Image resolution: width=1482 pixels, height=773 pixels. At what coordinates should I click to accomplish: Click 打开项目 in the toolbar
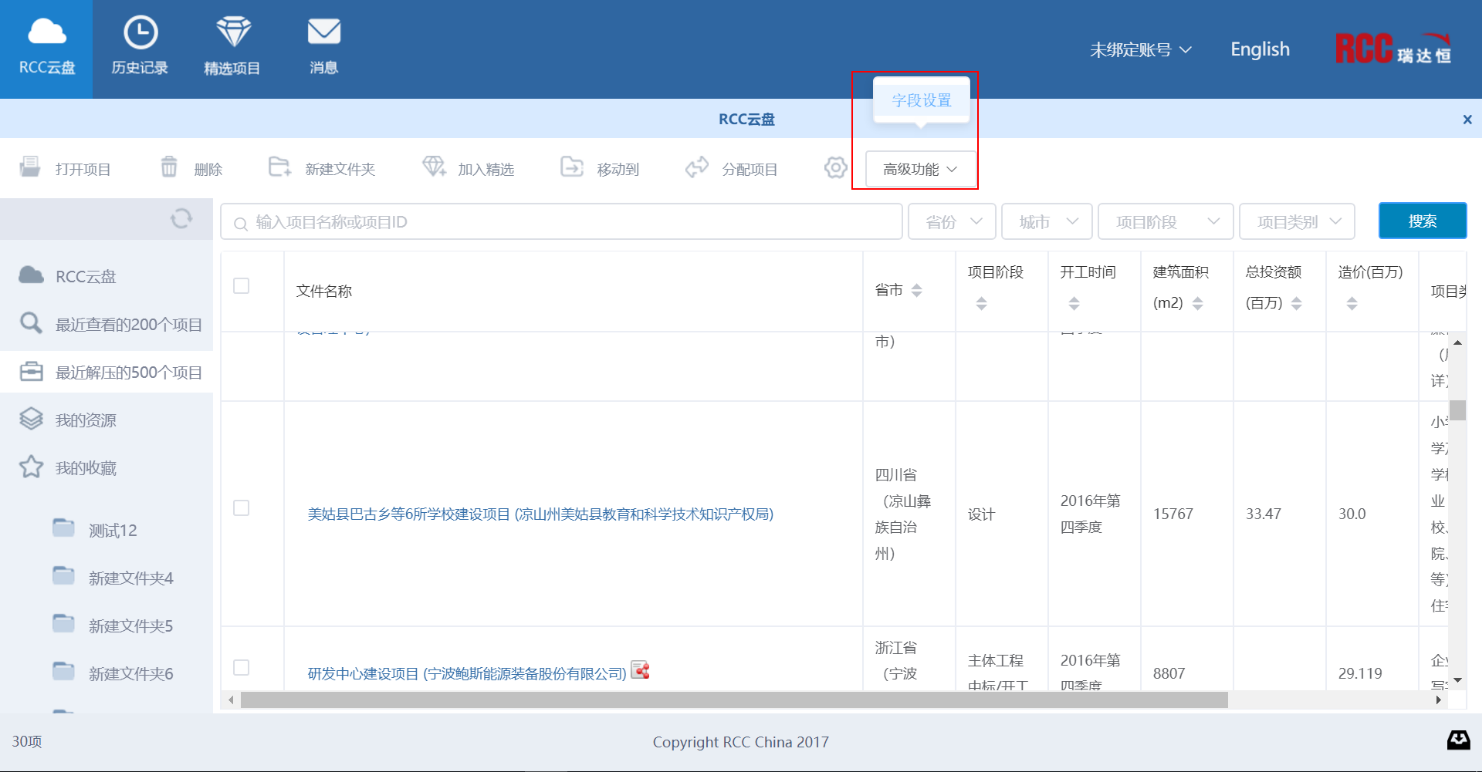[67, 169]
